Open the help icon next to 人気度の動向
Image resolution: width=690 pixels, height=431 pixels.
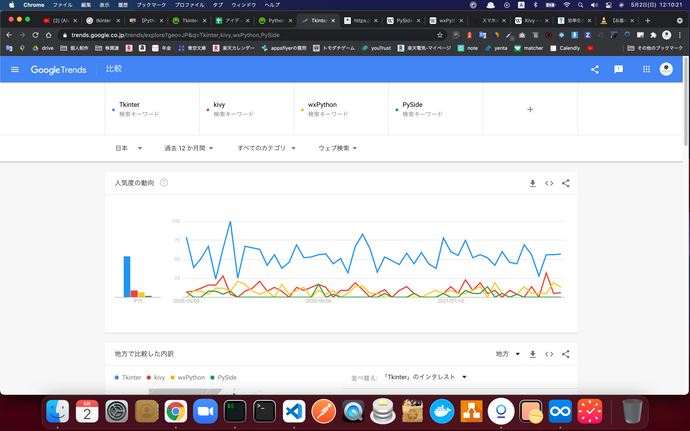pyautogui.click(x=164, y=183)
